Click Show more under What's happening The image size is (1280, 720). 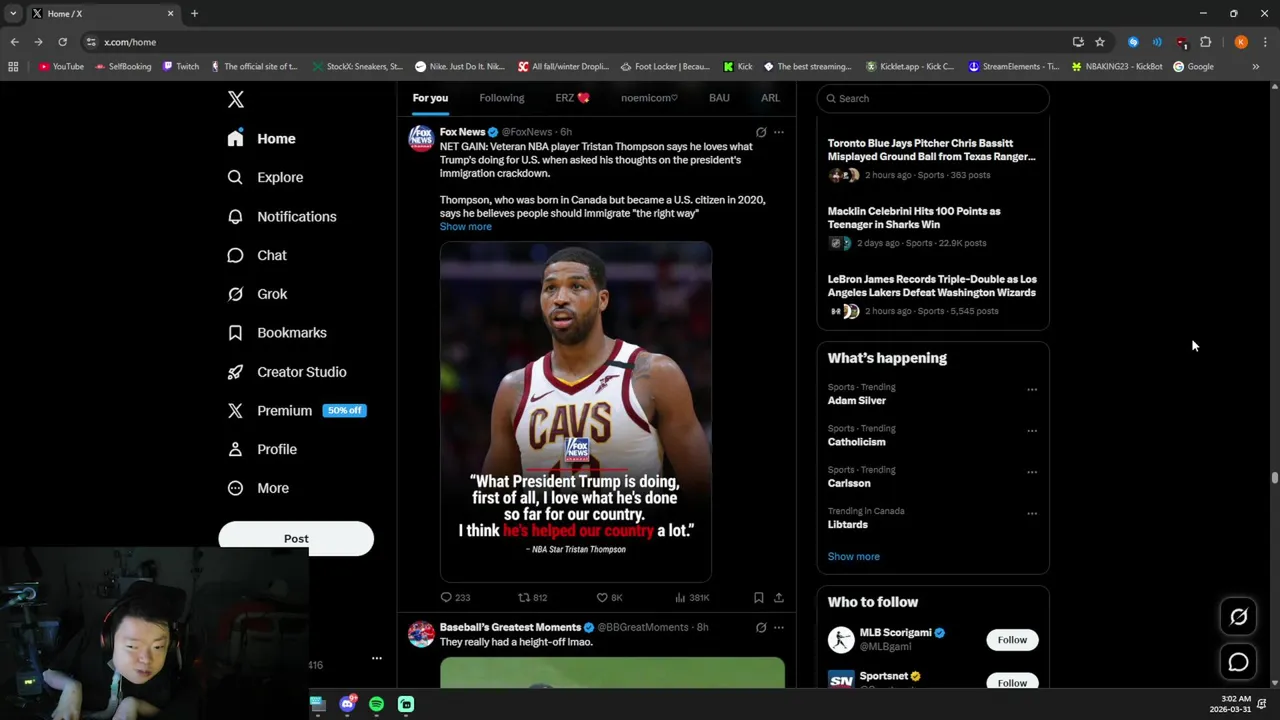pyautogui.click(x=854, y=557)
